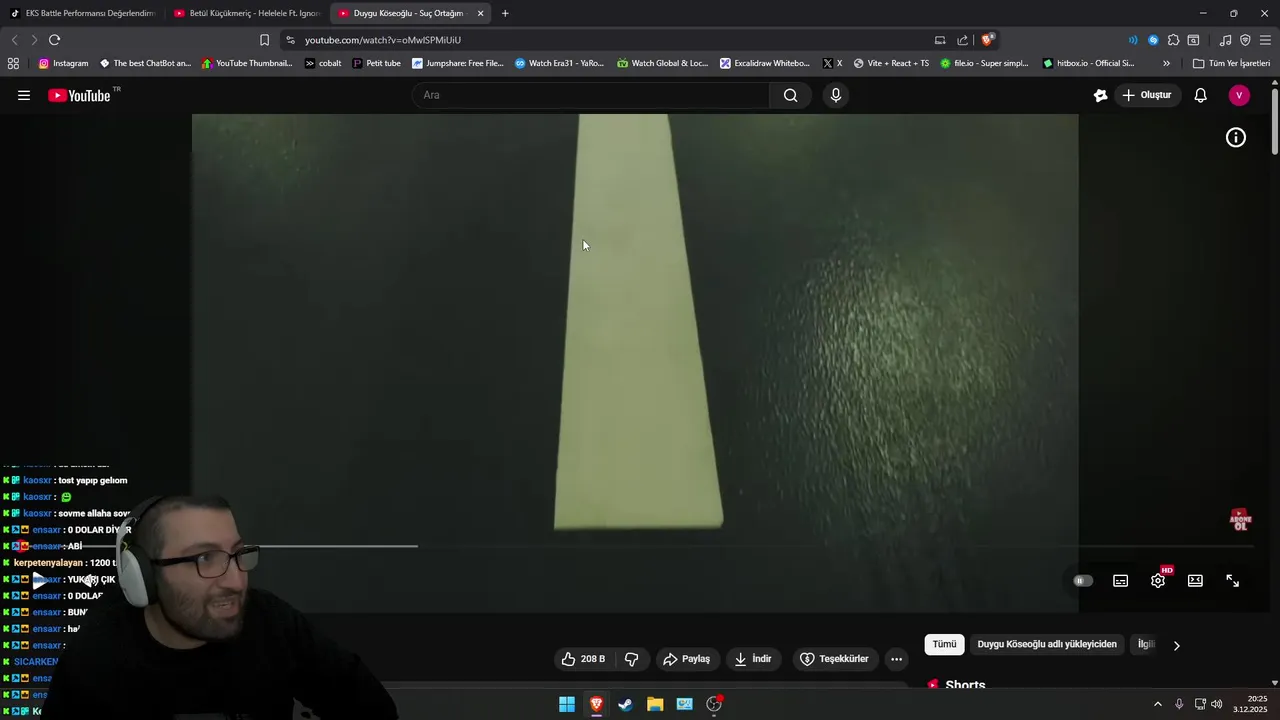Click the share page icon in the address bar
The height and width of the screenshot is (720, 1280).
pyautogui.click(x=962, y=40)
